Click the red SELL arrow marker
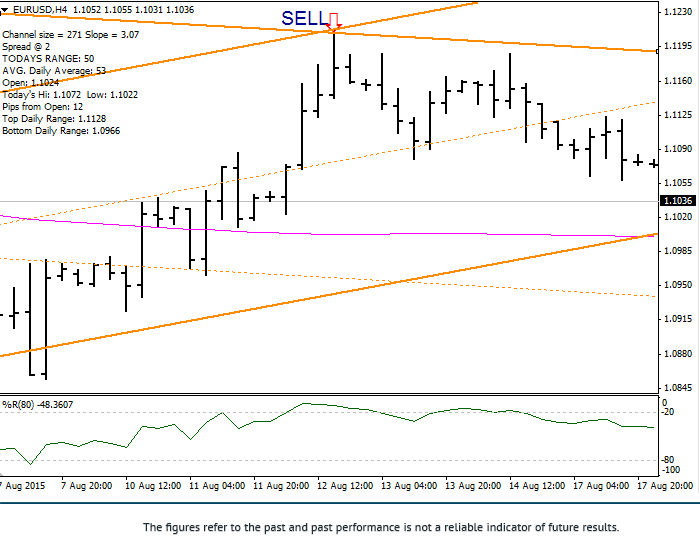Viewport: 700px width, 552px height. pyautogui.click(x=333, y=23)
